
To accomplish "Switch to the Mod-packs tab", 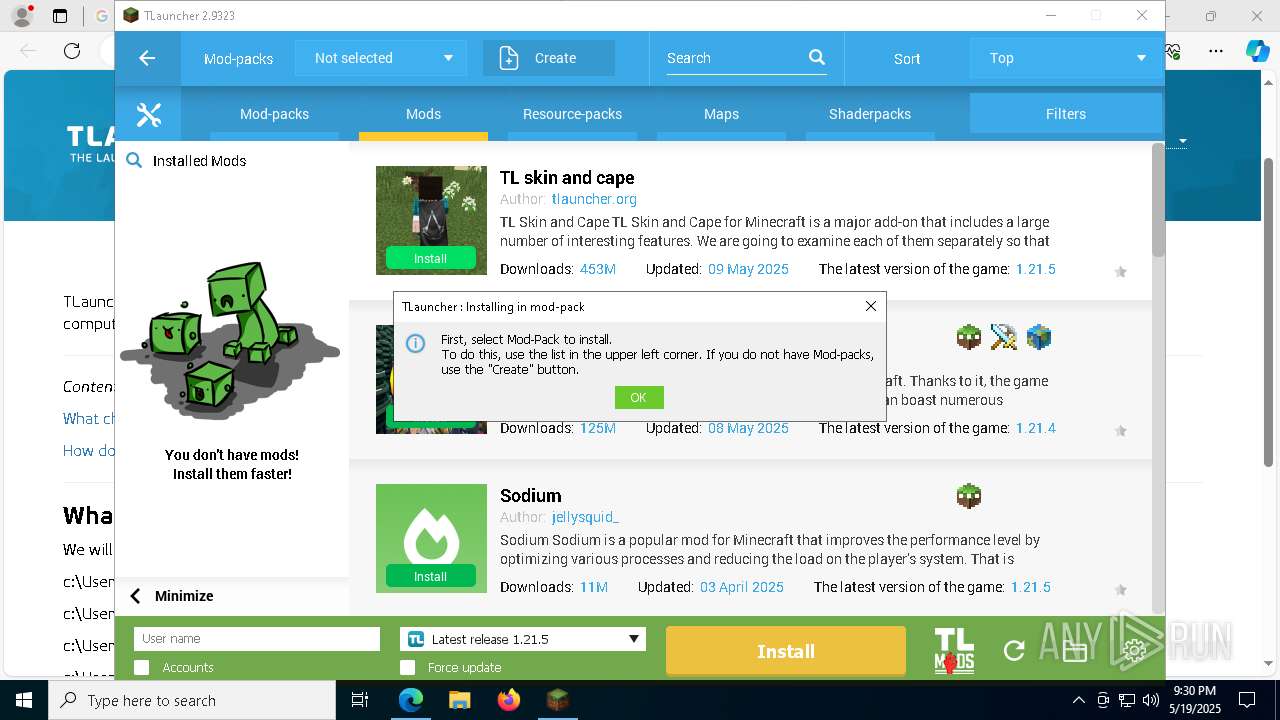I will 274,114.
